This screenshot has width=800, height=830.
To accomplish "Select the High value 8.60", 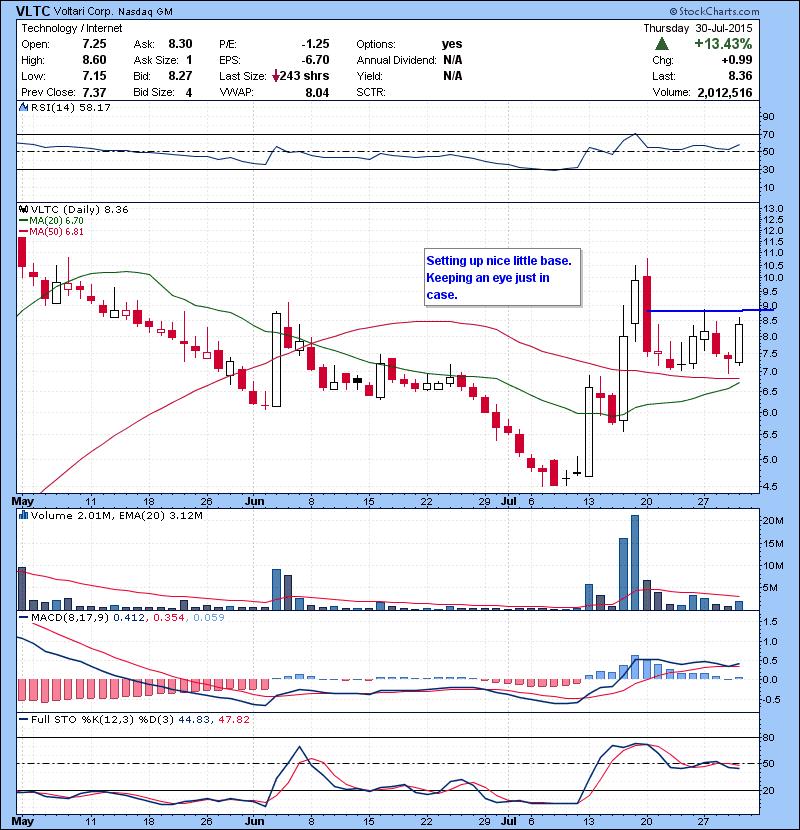I will pos(94,60).
